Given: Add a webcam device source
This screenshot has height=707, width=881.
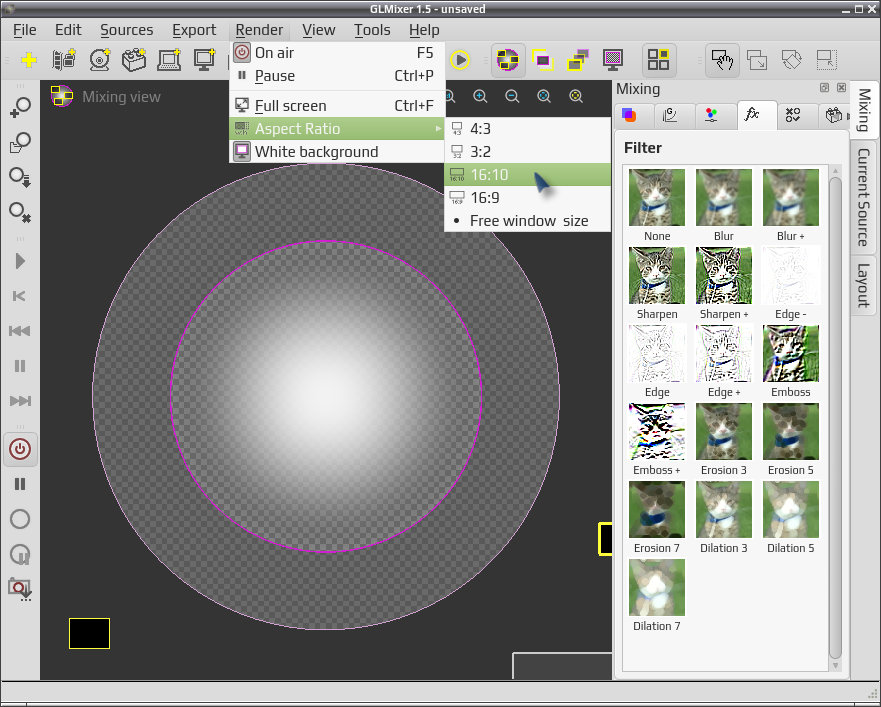Looking at the screenshot, I should 99,60.
